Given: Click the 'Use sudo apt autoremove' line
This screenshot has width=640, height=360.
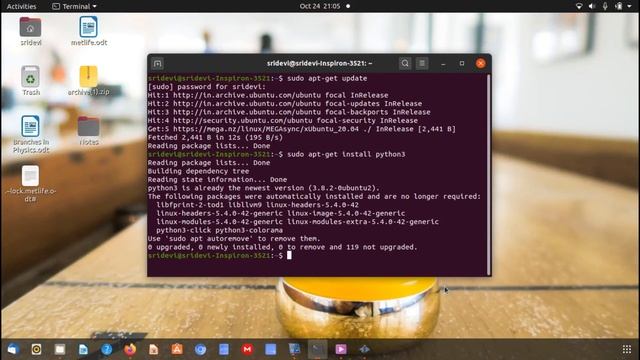Looking at the screenshot, I should 234,238.
